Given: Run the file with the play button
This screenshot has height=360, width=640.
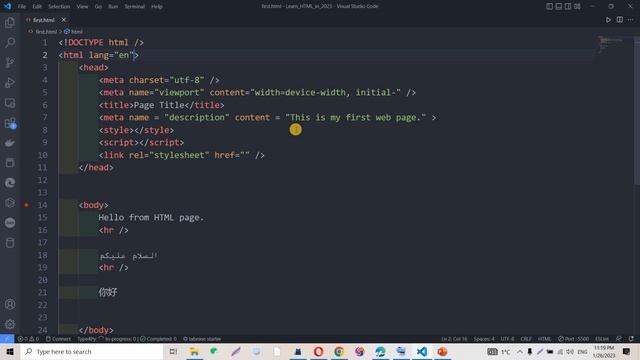Looking at the screenshot, I should click(608, 20).
